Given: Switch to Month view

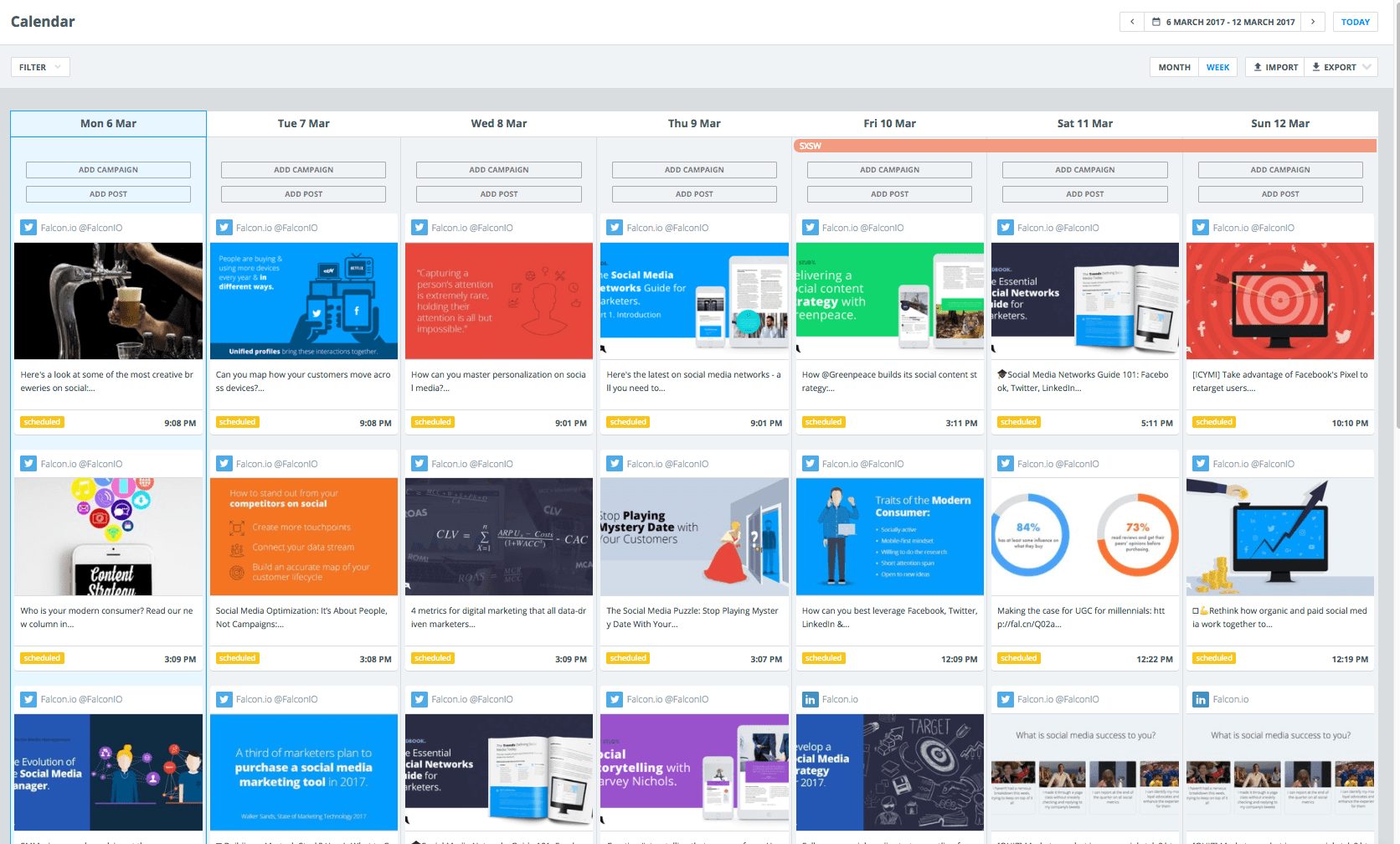Looking at the screenshot, I should pyautogui.click(x=1174, y=67).
